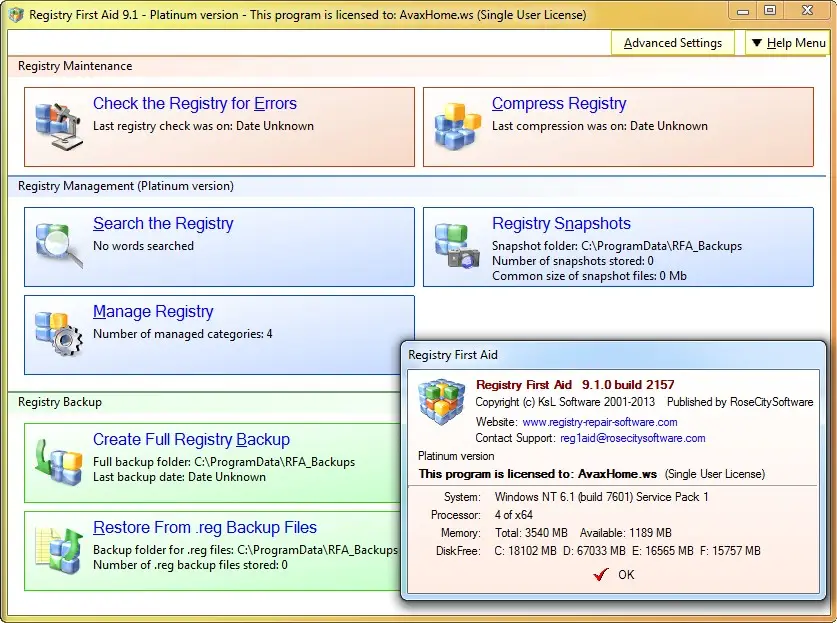This screenshot has height=623, width=837.
Task: Click memory 'Available: 1189 MB'
Action: pyautogui.click(x=626, y=533)
